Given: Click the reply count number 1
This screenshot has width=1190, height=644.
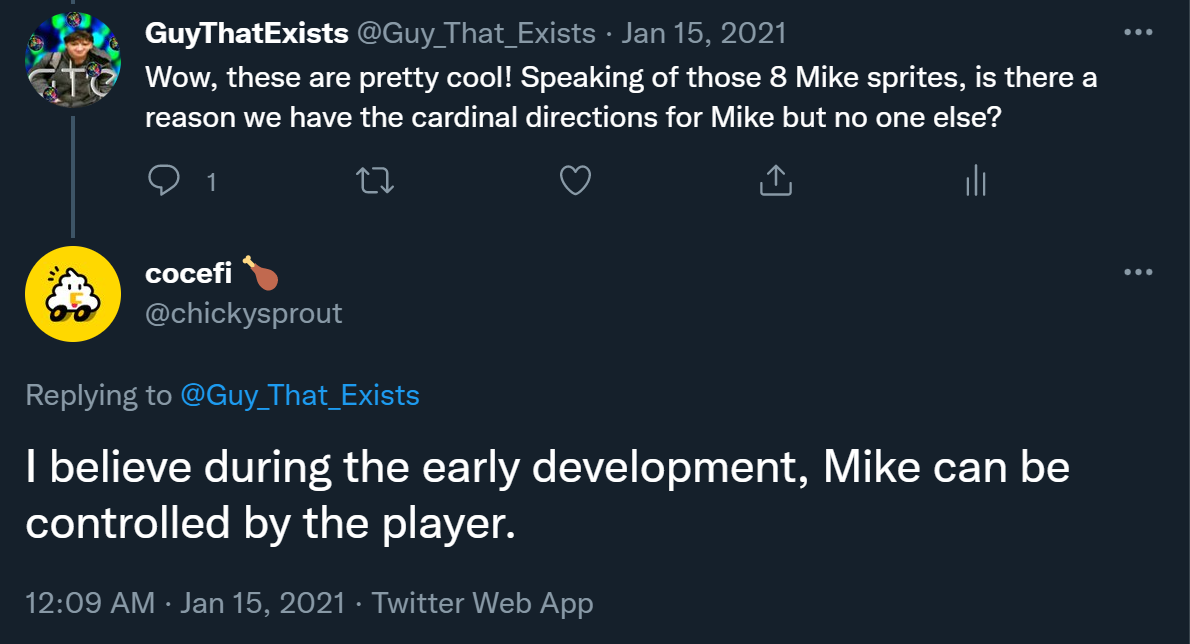Looking at the screenshot, I should [x=210, y=181].
